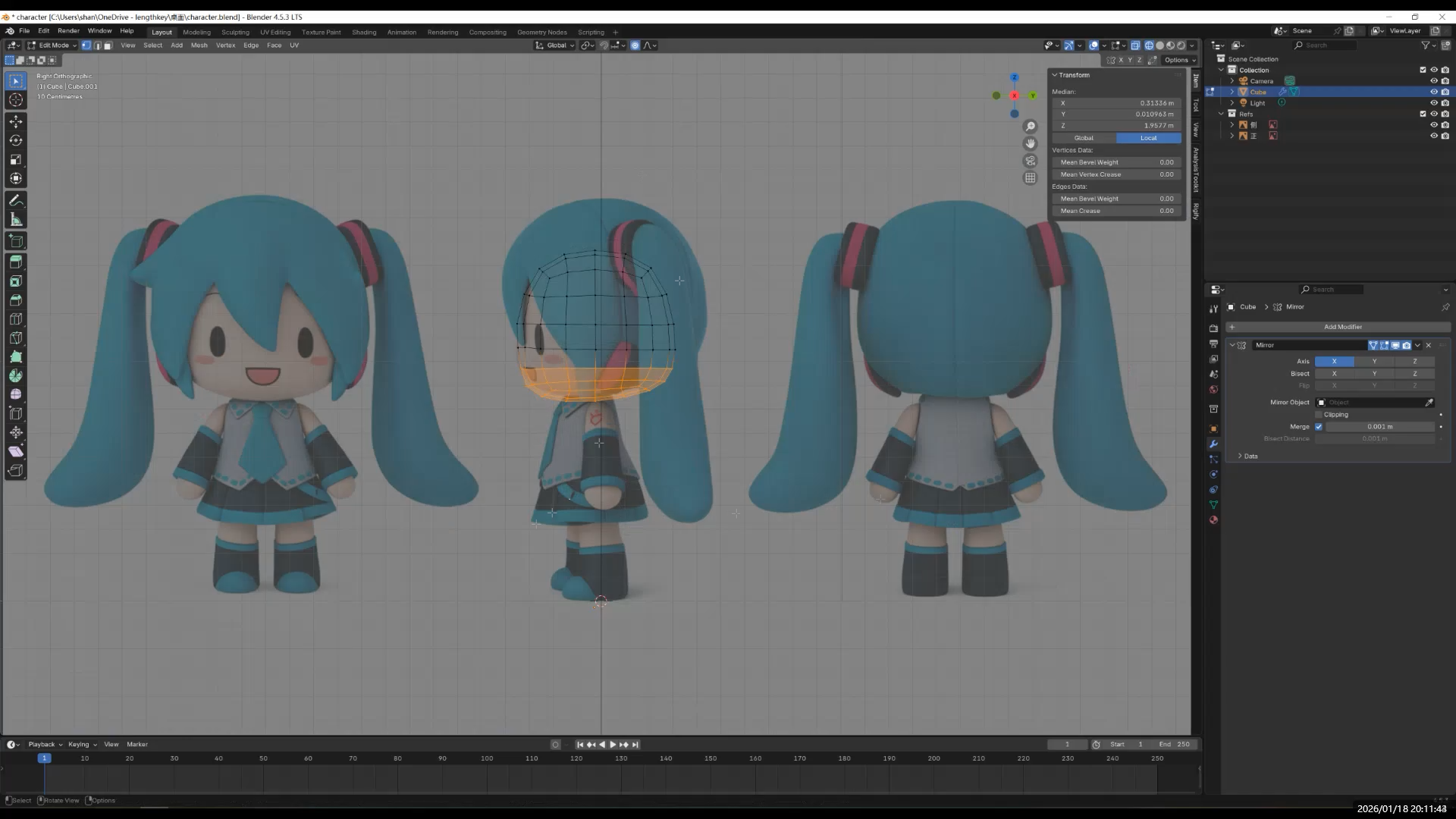Select the Move tool in toolbar
1456x819 pixels.
point(16,121)
